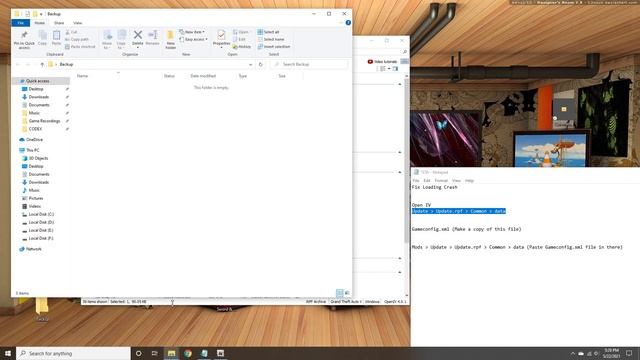The width and height of the screenshot is (640, 360).
Task: Click Cortana circle on taskbar
Action: (138, 353)
